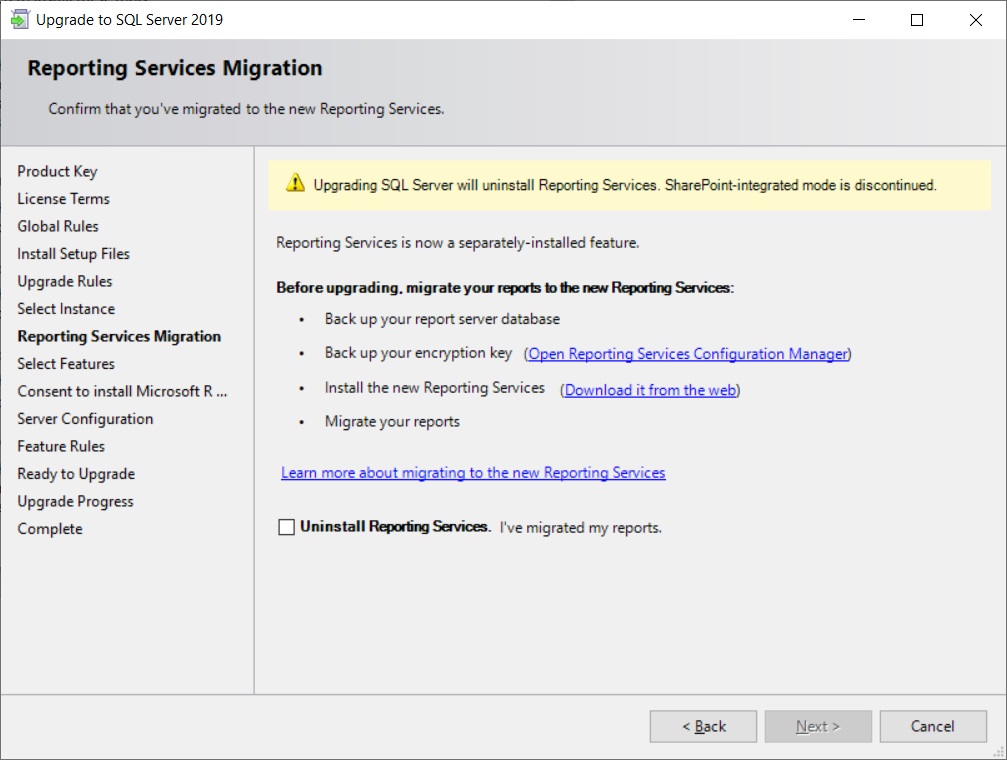Viewport: 1007px width, 760px height.
Task: Follow the Download it from the web link
Action: pyautogui.click(x=650, y=390)
